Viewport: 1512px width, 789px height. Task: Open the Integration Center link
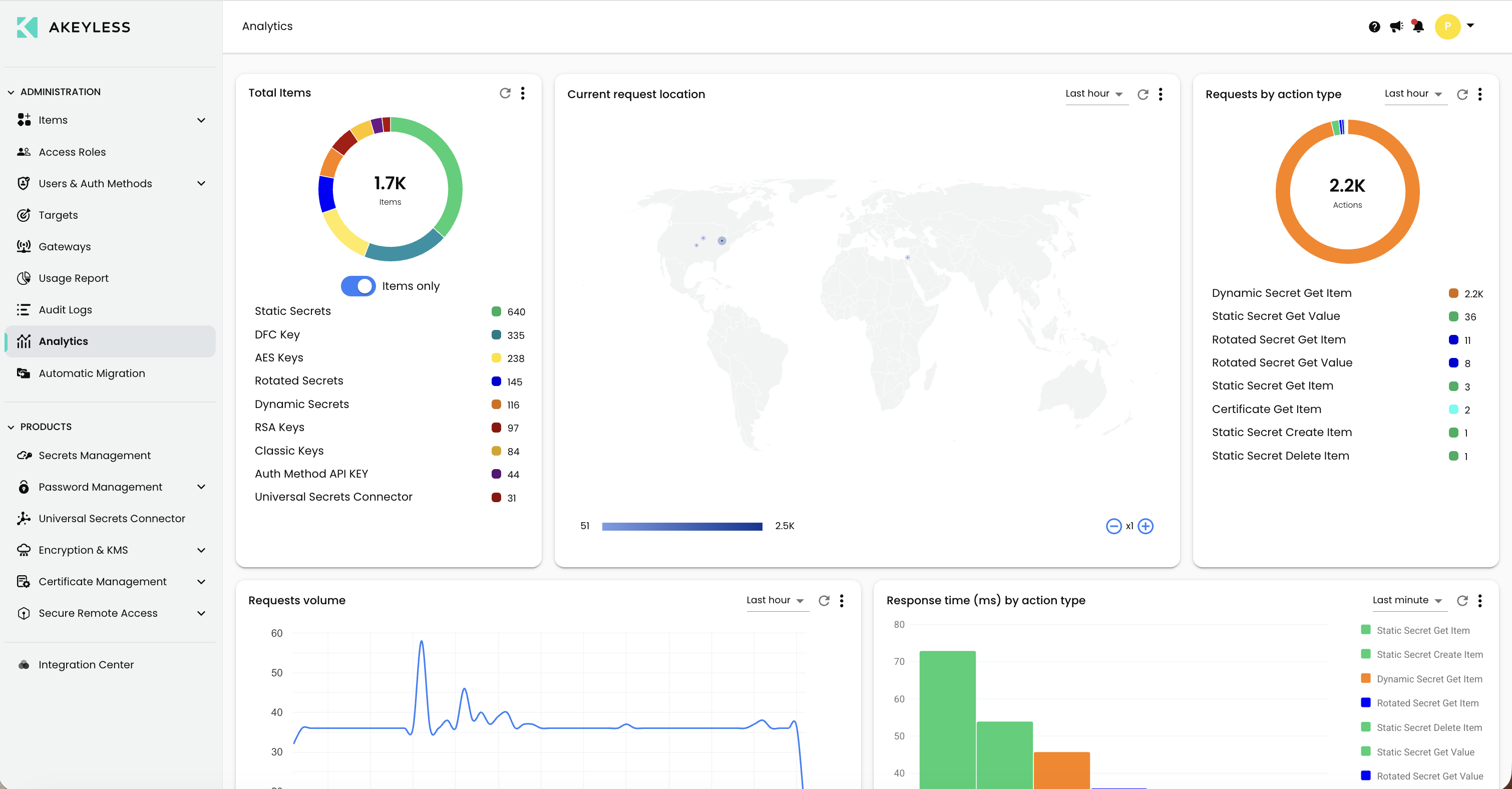pos(86,664)
